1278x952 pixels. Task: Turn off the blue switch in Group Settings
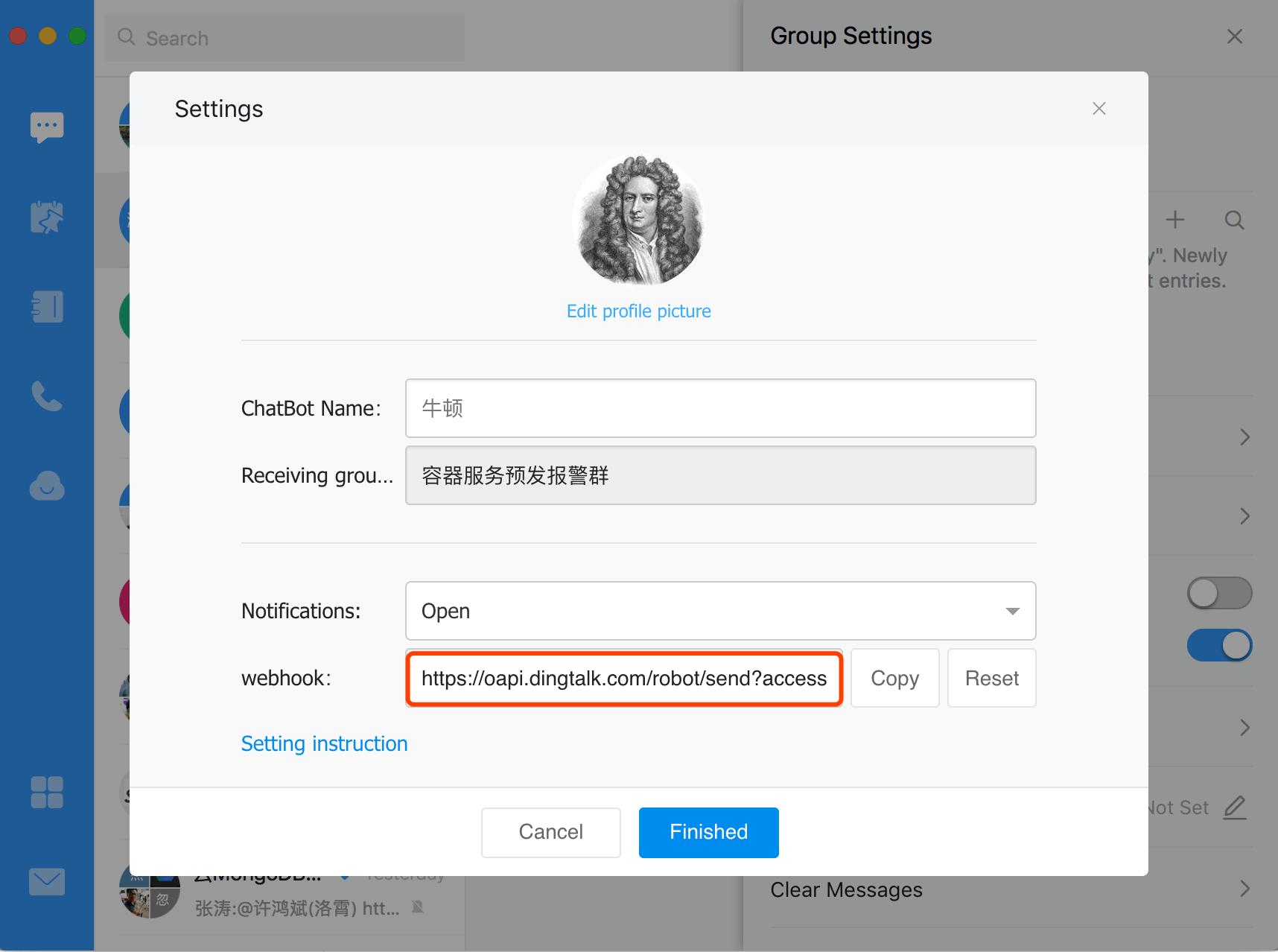pyautogui.click(x=1219, y=645)
